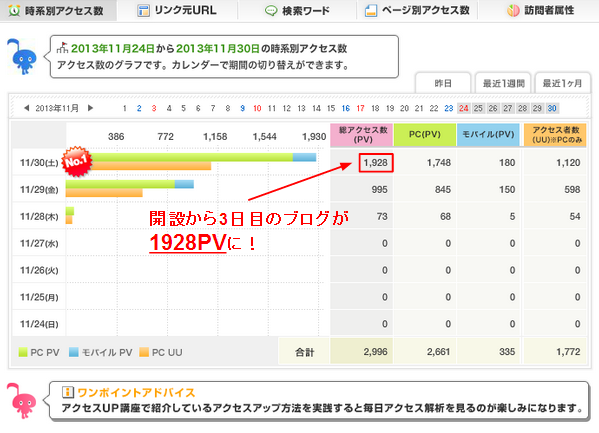Click the window icon beside リンク元URL
Screen dimensions: 599x433
tap(143, 11)
